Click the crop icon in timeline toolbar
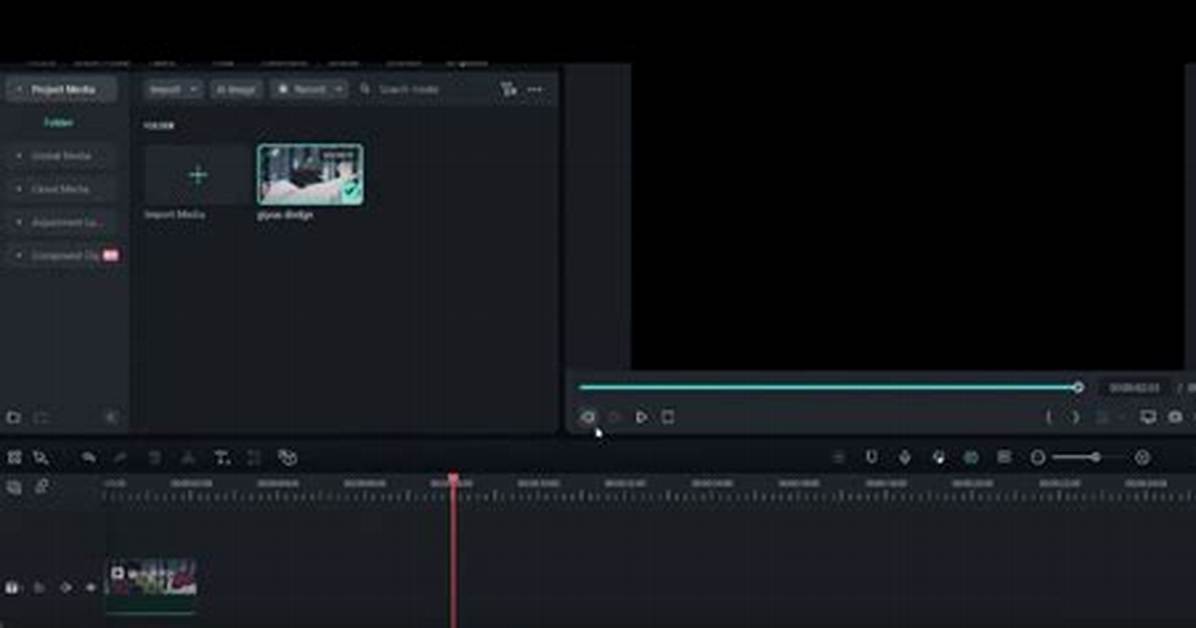 (254, 457)
